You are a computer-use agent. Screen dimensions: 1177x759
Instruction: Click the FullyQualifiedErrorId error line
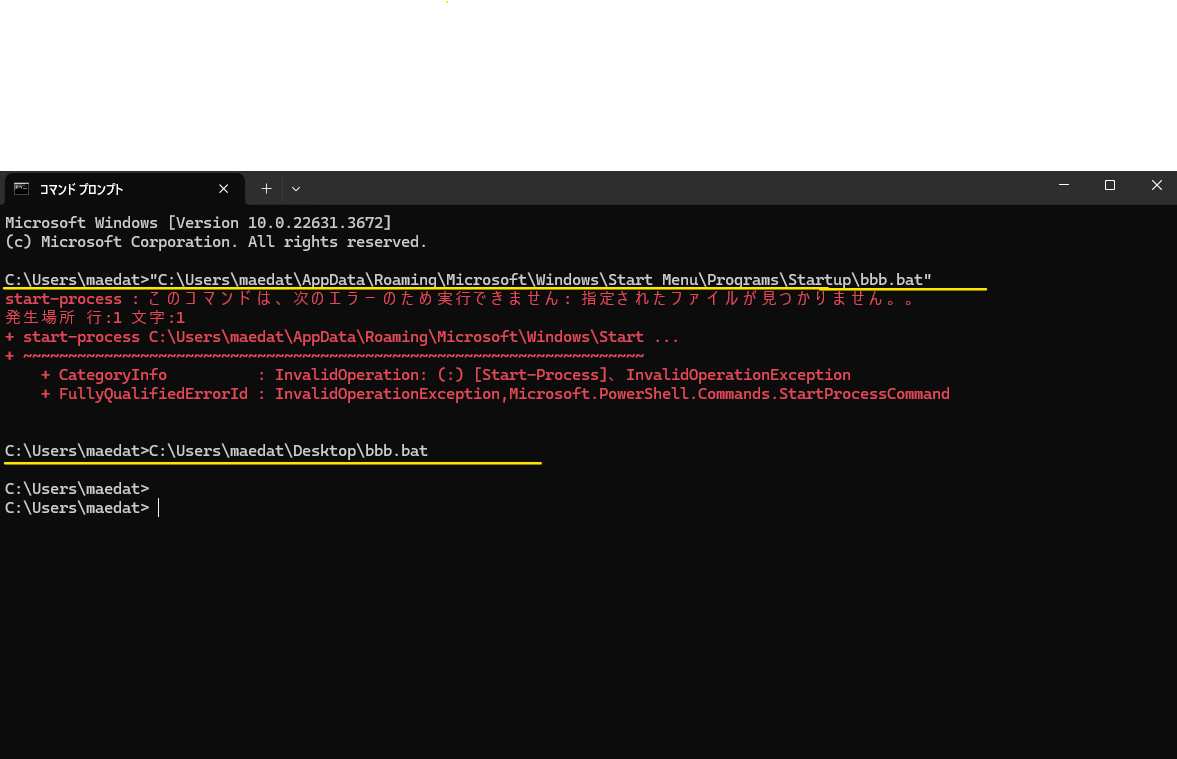(495, 394)
